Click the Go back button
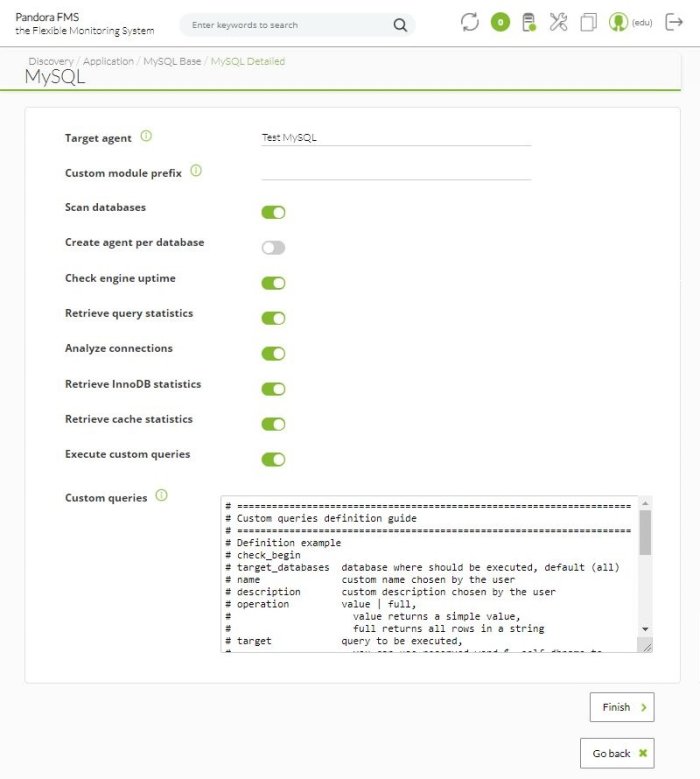 click(x=617, y=753)
